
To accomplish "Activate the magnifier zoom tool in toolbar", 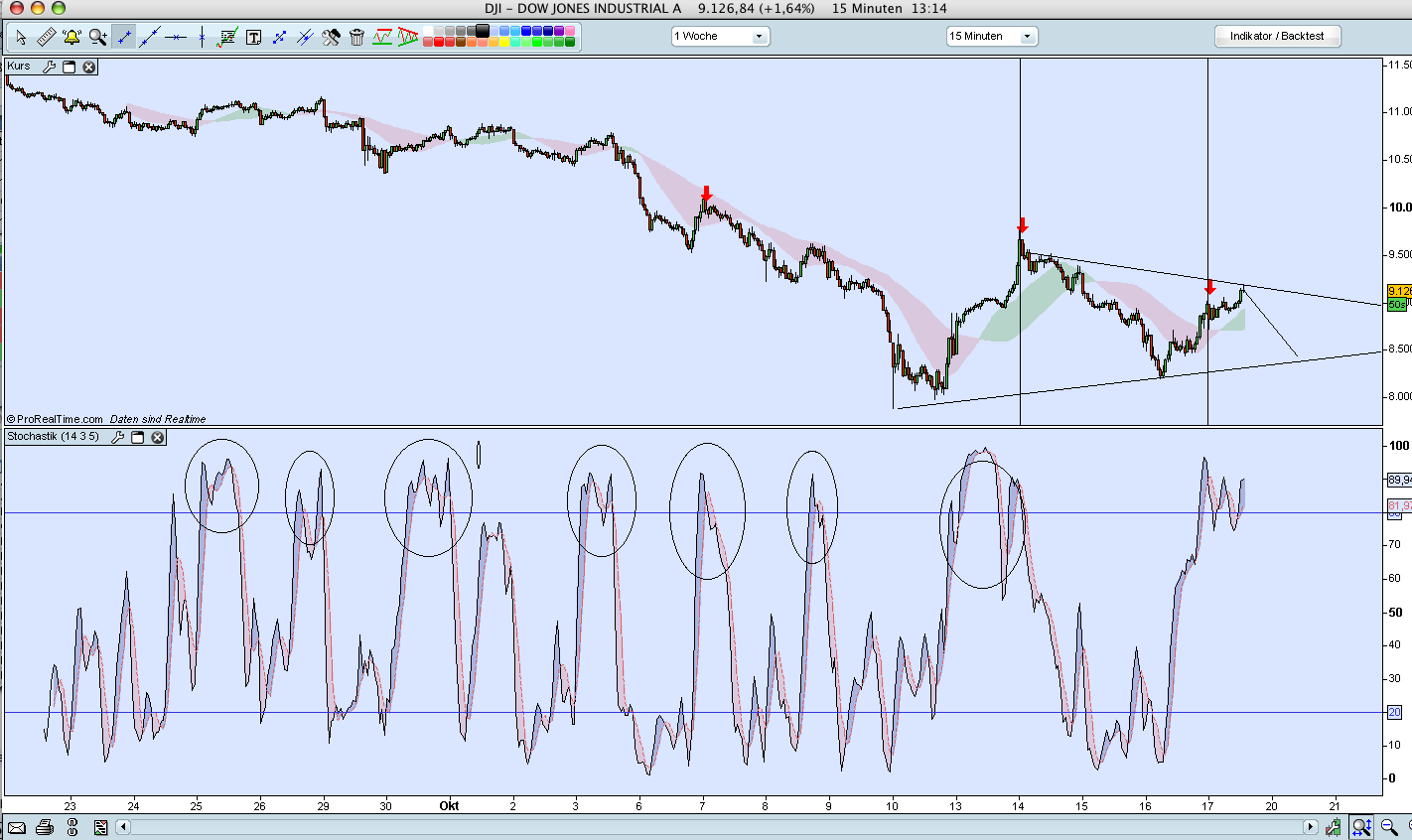I will click(x=97, y=37).
